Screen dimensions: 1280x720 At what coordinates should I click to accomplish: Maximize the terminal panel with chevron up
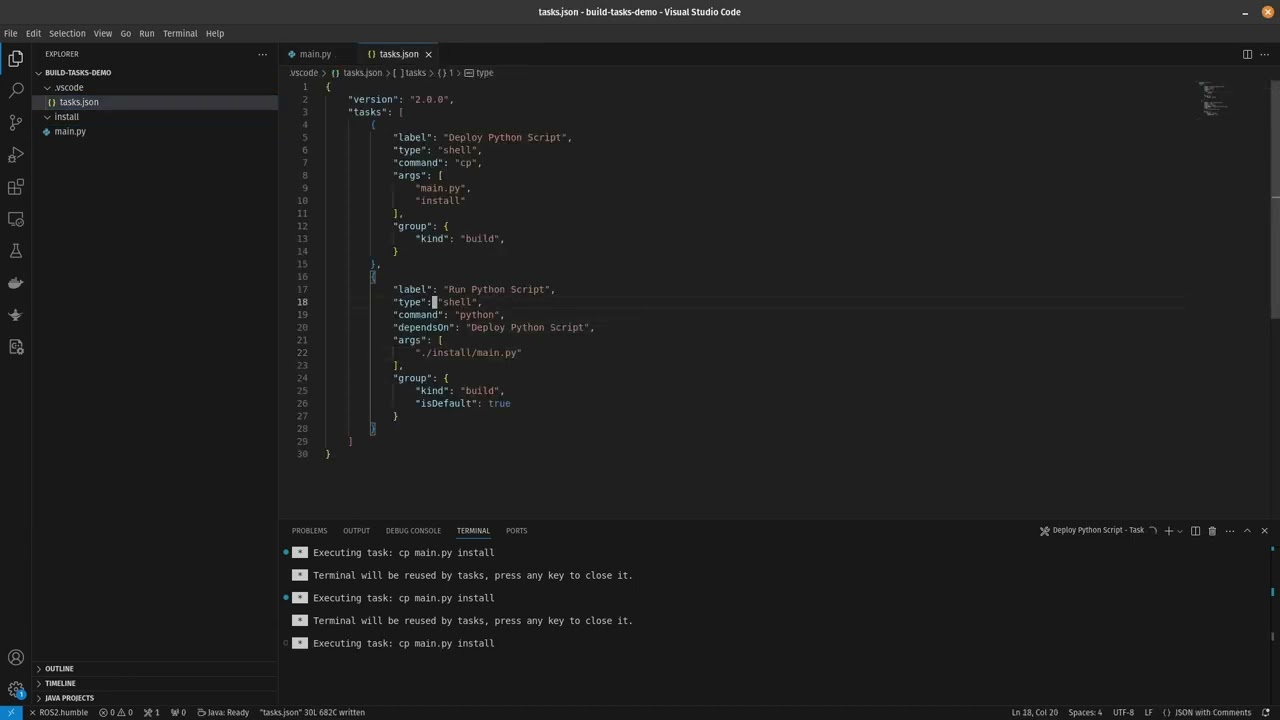point(1247,531)
